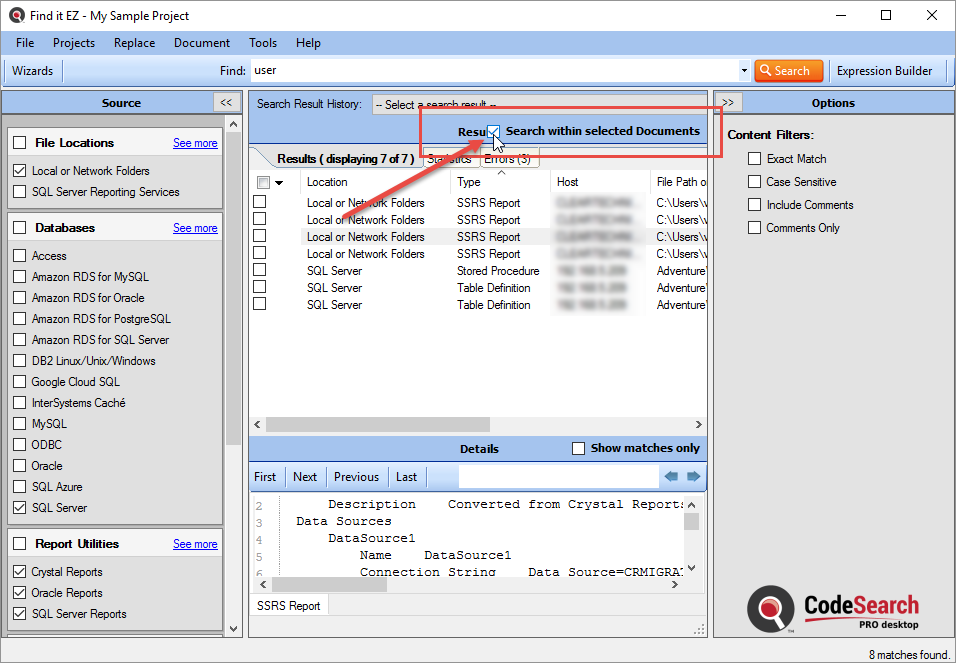Image resolution: width=956 pixels, height=663 pixels.
Task: Toggle the Report Utilities group checkbox
Action: pos(20,543)
